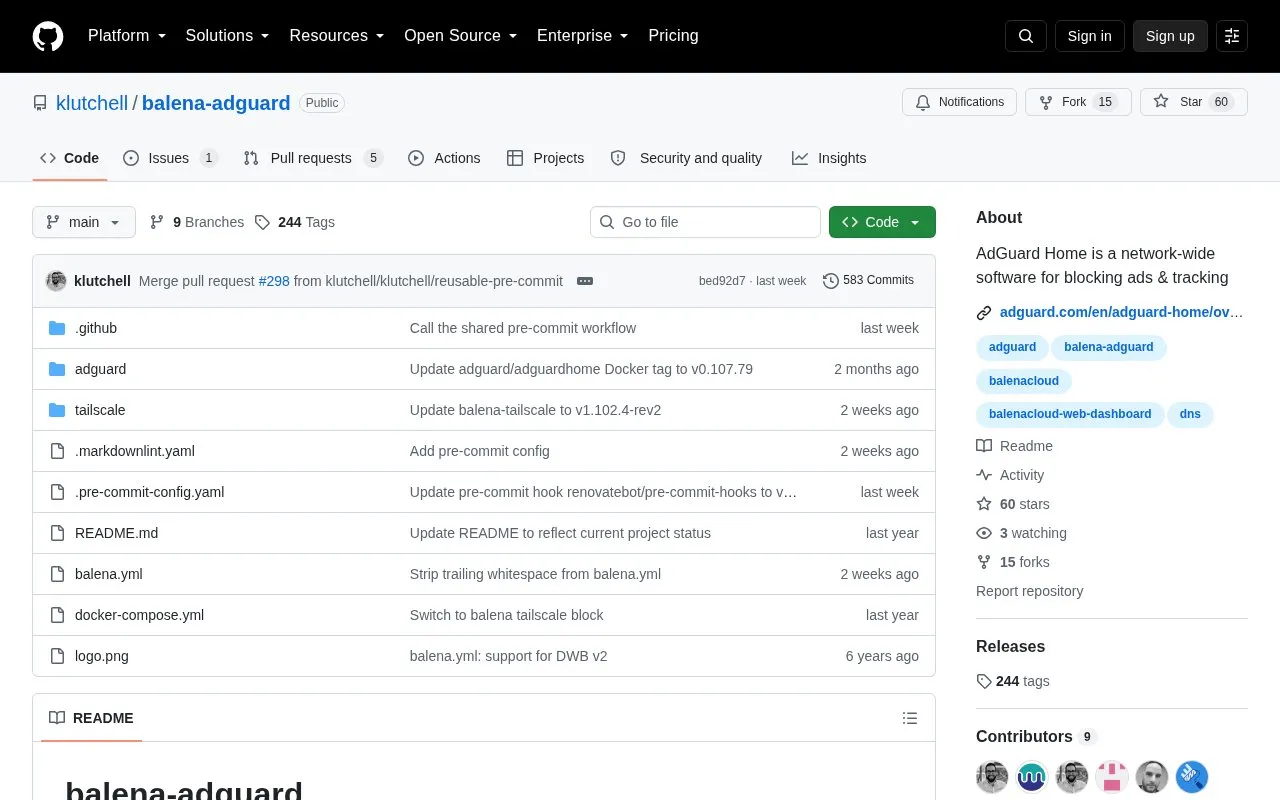1280x800 pixels.
Task: View 244 Tags next to branches
Action: (295, 222)
